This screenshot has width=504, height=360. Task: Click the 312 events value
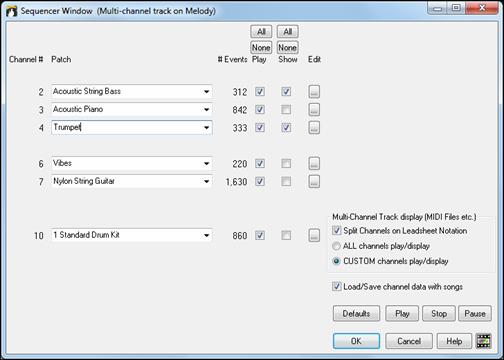click(x=240, y=92)
